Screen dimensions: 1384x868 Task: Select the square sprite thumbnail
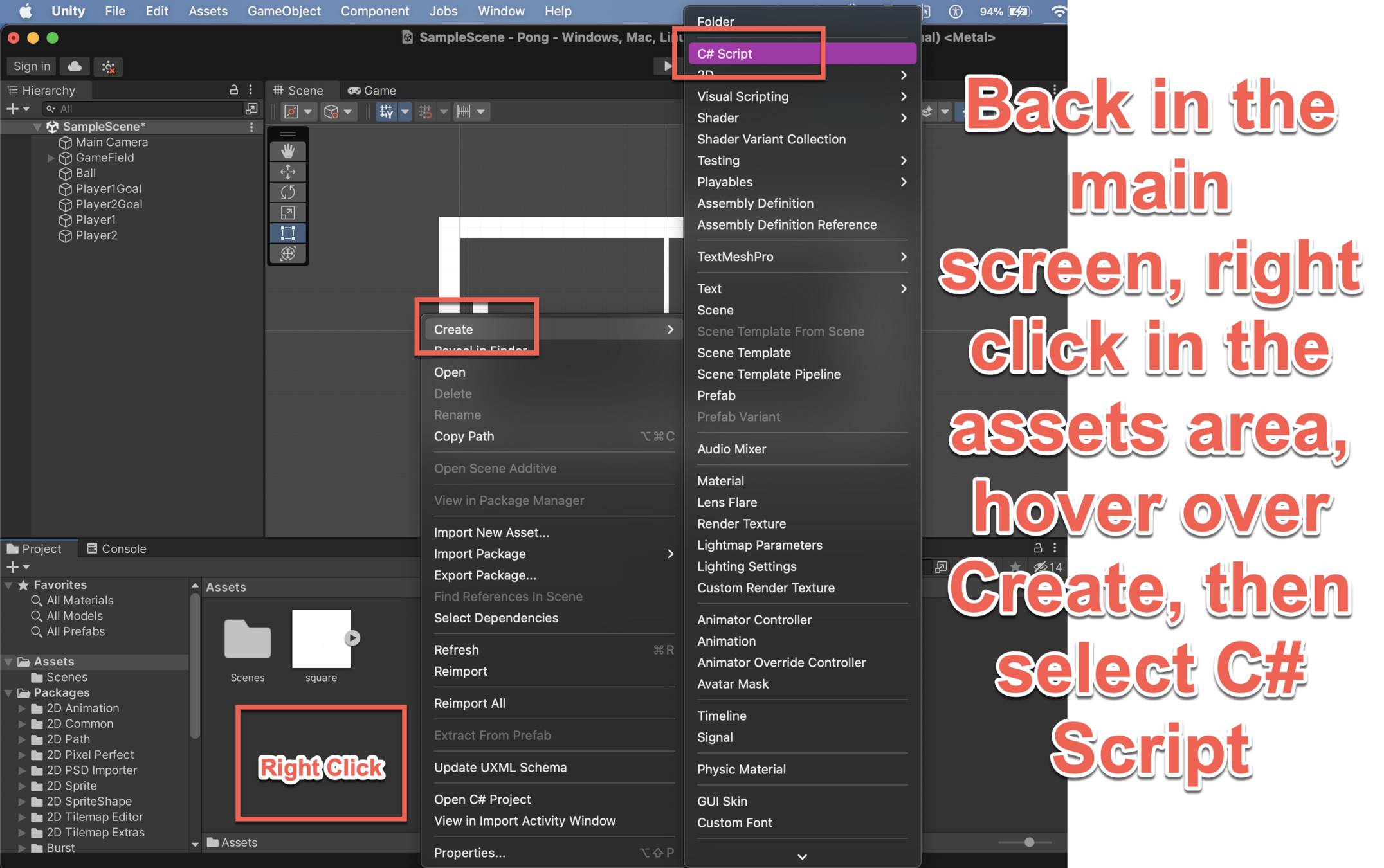(321, 638)
